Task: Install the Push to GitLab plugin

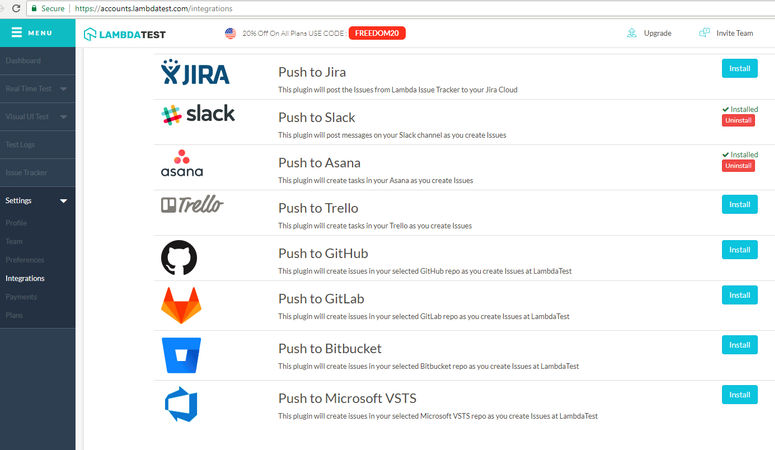Action: point(739,295)
